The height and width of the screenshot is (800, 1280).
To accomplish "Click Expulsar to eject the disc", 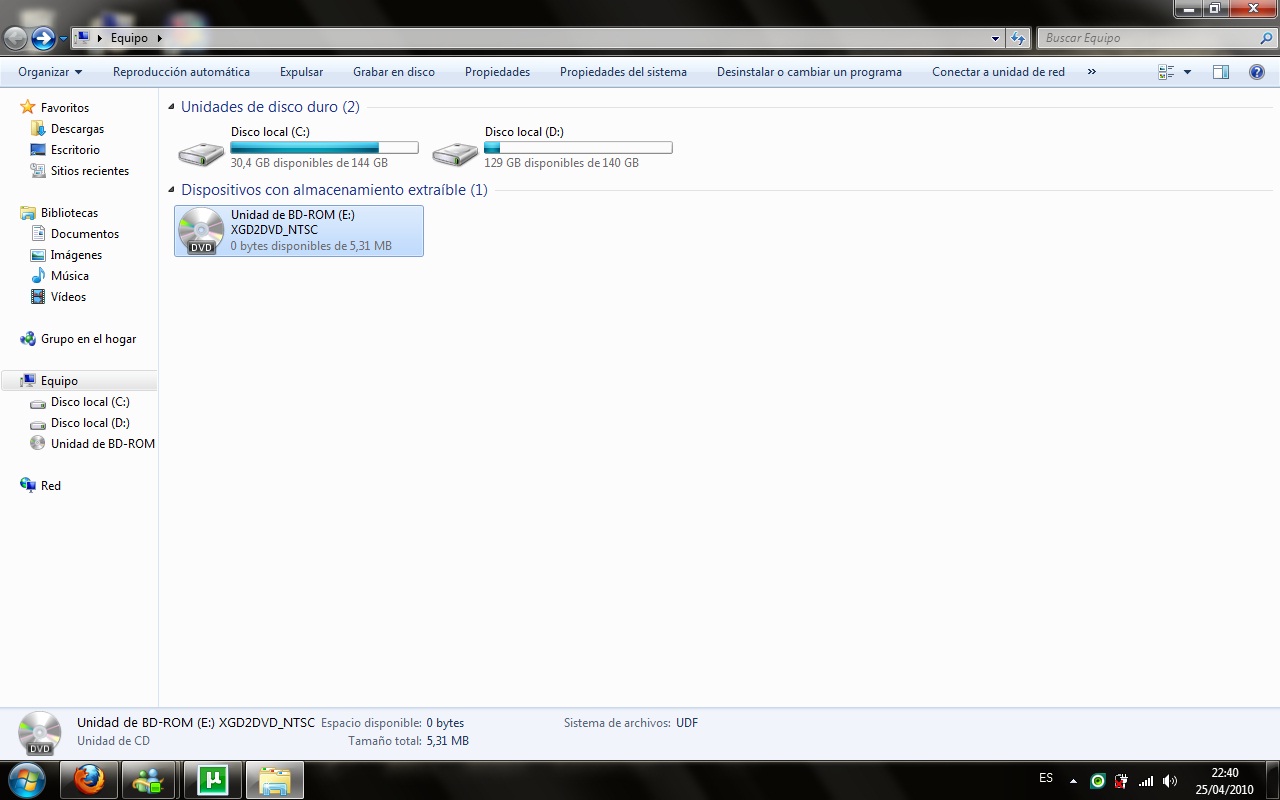I will point(301,72).
